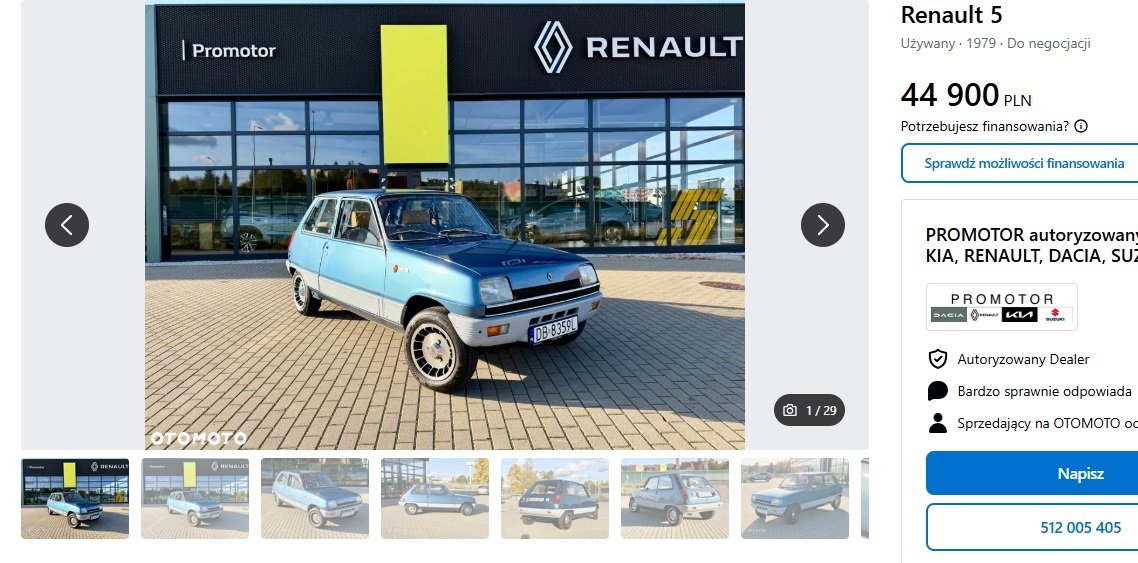Select the third thumbnail, front close-up view
The width and height of the screenshot is (1138, 563).
click(315, 498)
